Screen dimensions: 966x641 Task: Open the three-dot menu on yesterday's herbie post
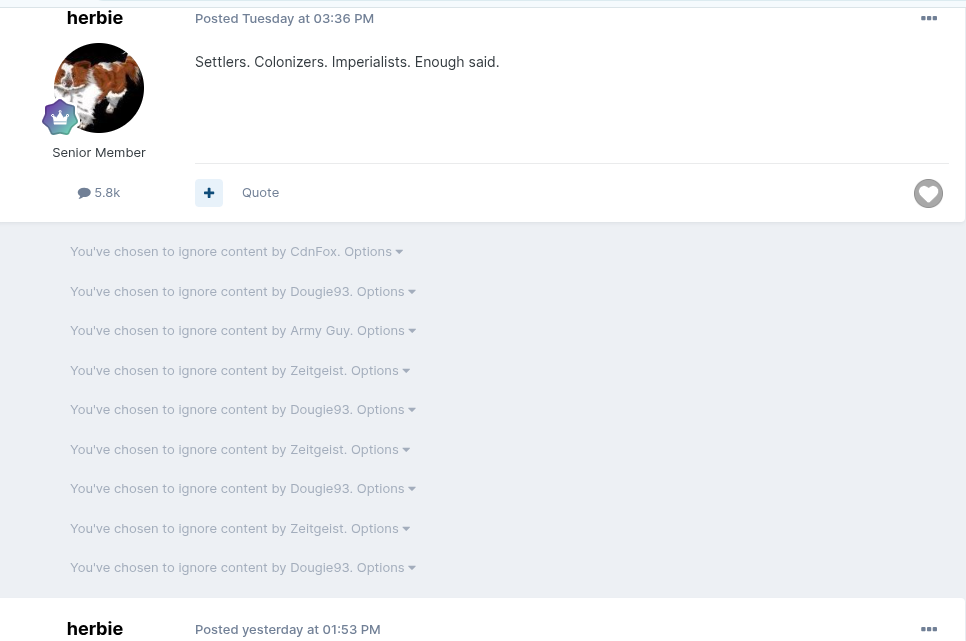[928, 629]
